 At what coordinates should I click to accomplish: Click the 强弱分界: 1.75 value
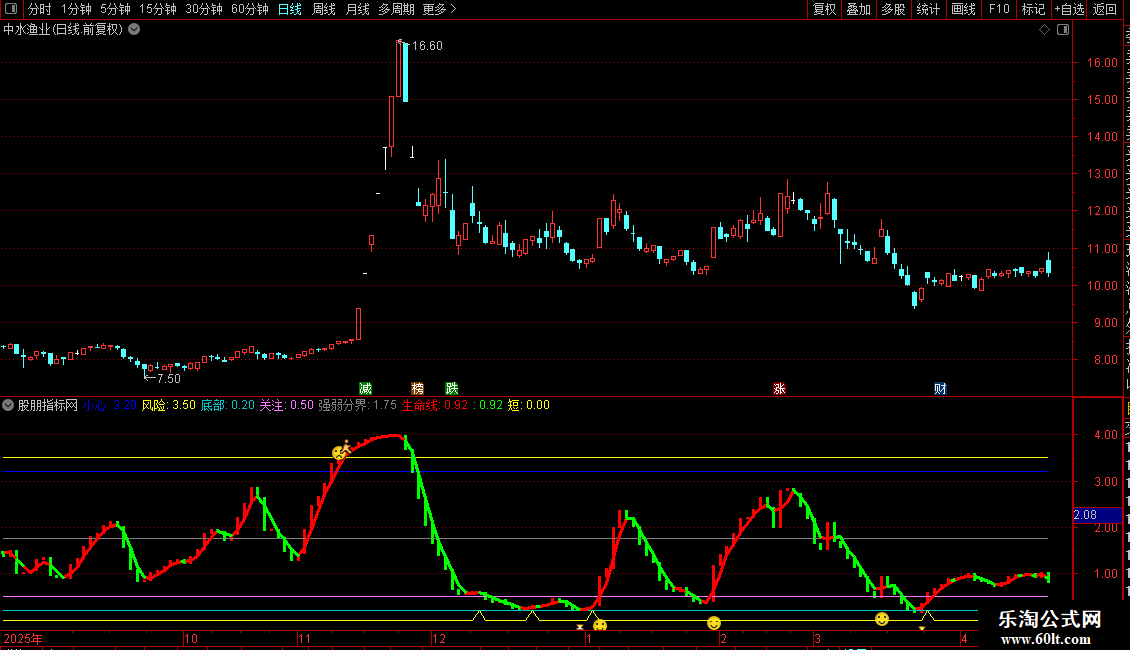coord(357,405)
